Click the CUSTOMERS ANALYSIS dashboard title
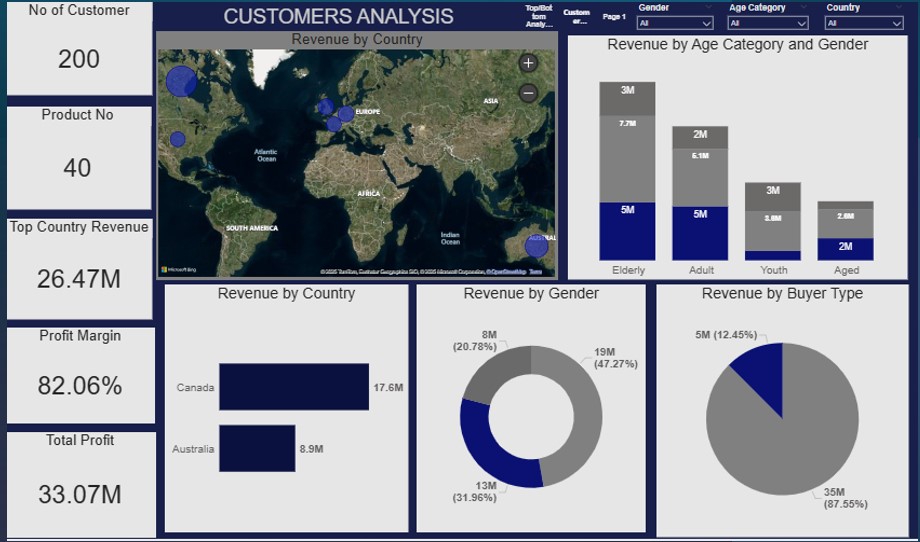920x542 pixels. pyautogui.click(x=339, y=16)
